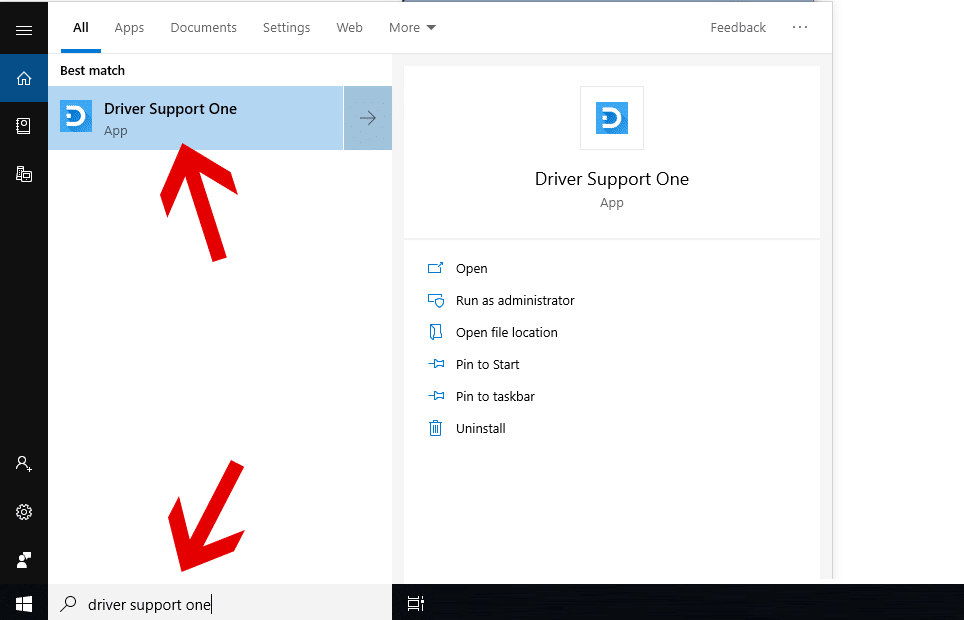Click the devices icon in left sidebar
Screen dimensions: 964x620
(24, 174)
